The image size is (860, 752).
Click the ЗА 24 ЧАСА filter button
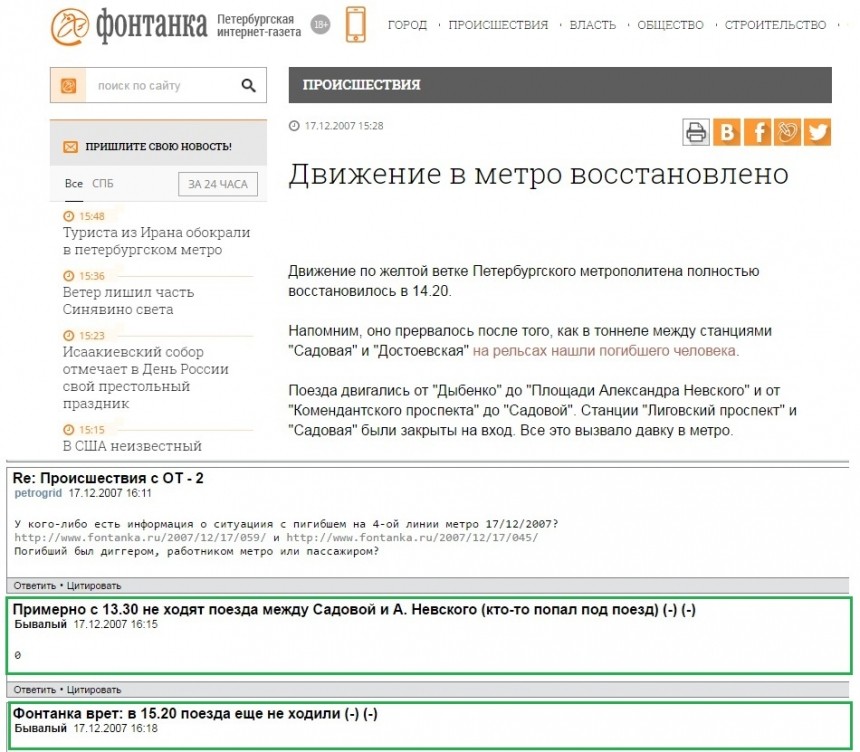pyautogui.click(x=216, y=184)
